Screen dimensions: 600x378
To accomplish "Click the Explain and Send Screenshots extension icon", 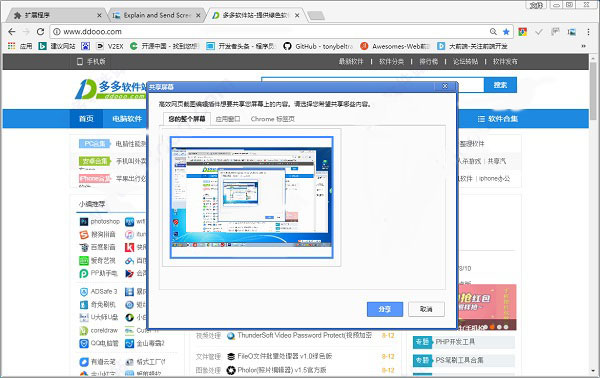I will (572, 32).
